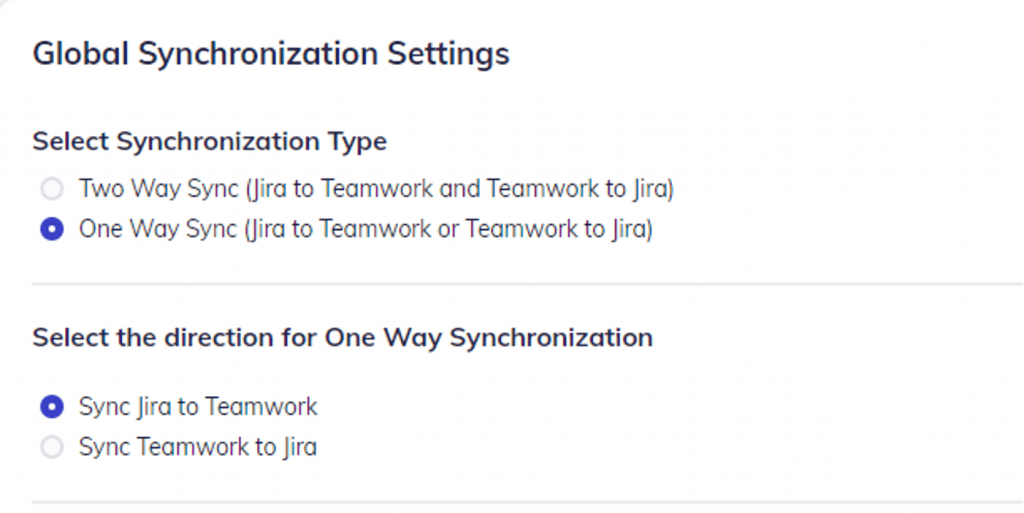Image resolution: width=1024 pixels, height=513 pixels.
Task: Pick the Sync Teamwork to Jira radio
Action: pos(51,447)
